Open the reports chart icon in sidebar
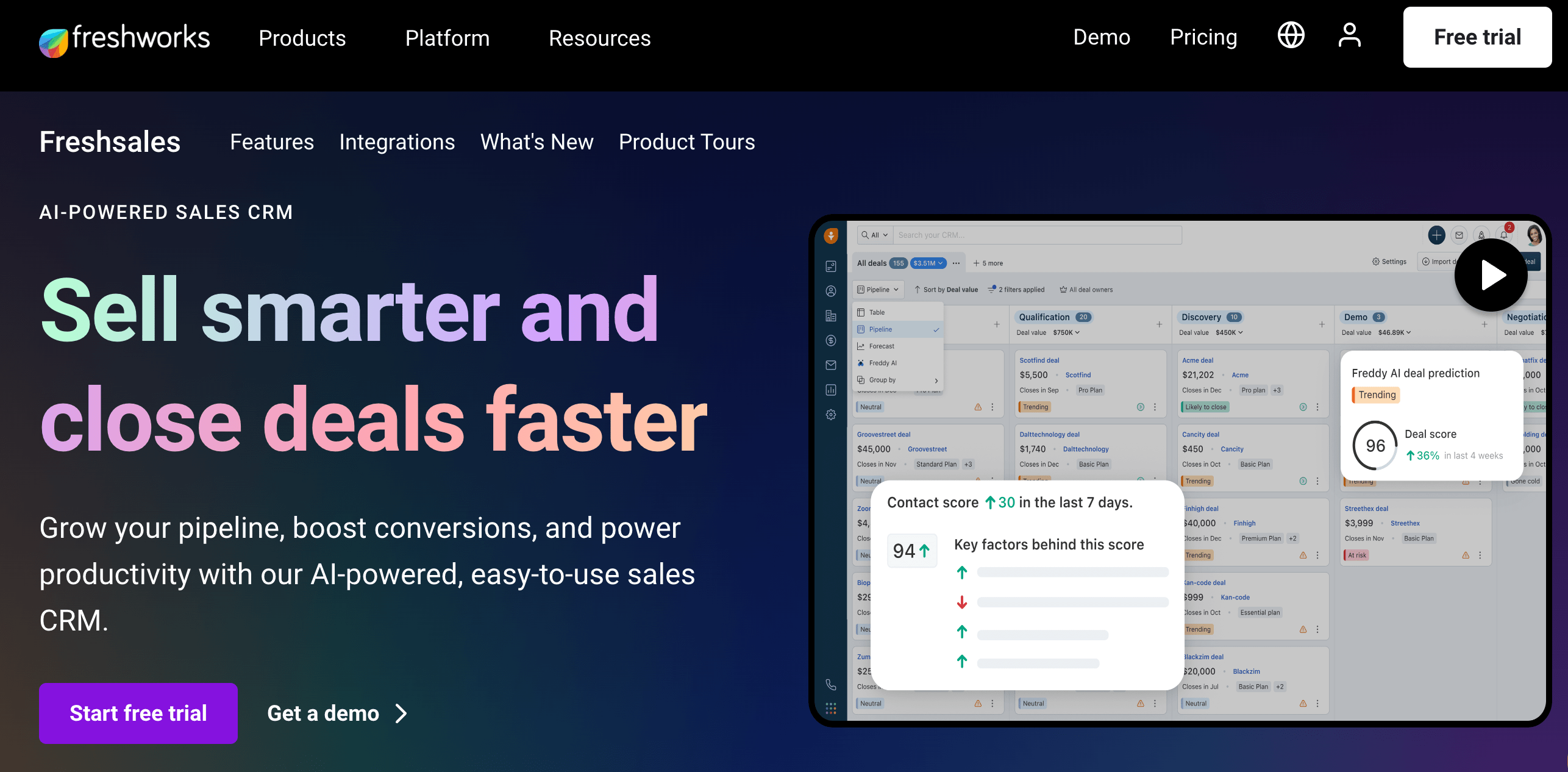 pyautogui.click(x=830, y=390)
